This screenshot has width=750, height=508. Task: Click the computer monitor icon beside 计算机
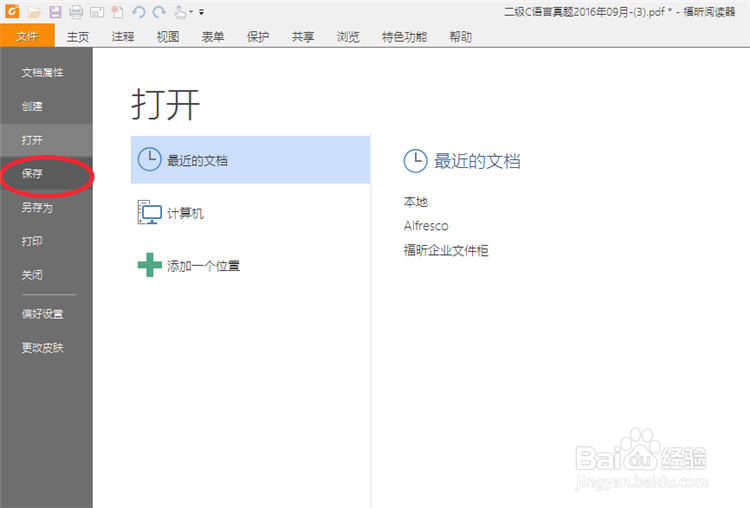pos(150,212)
